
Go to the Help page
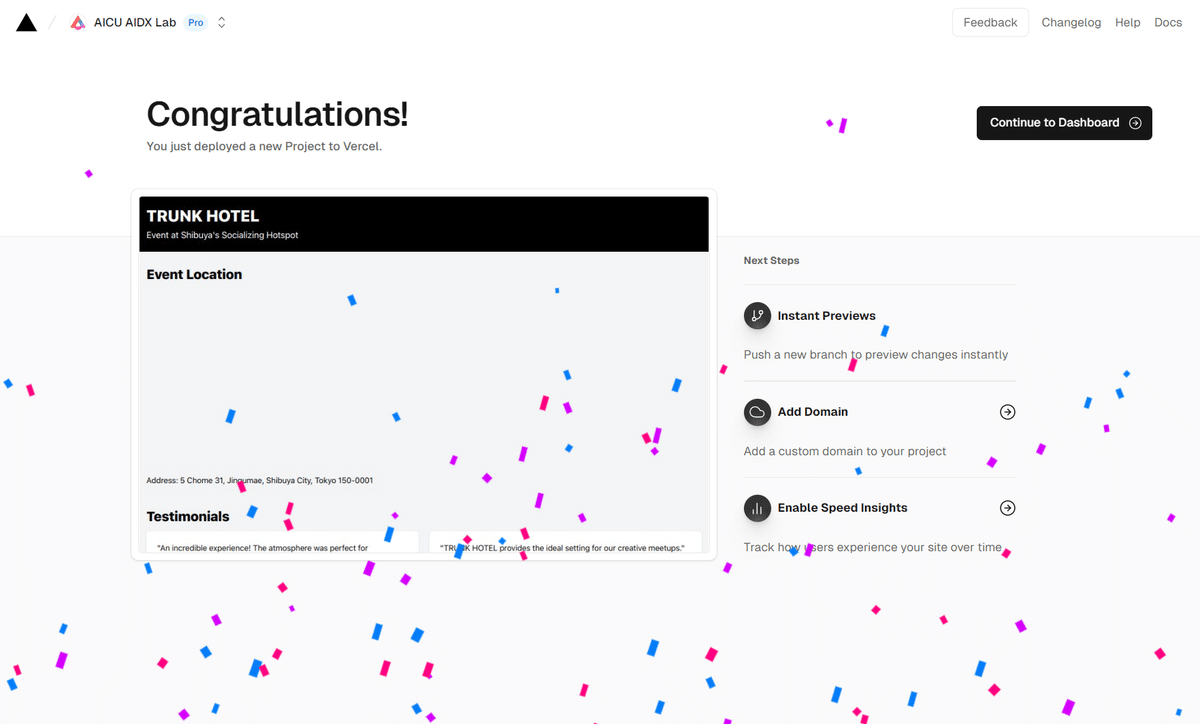tap(1128, 22)
